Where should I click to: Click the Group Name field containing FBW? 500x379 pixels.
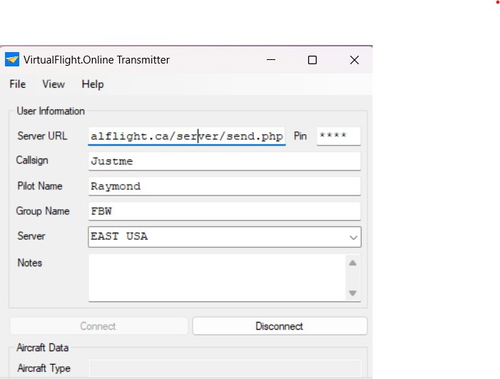pos(224,211)
